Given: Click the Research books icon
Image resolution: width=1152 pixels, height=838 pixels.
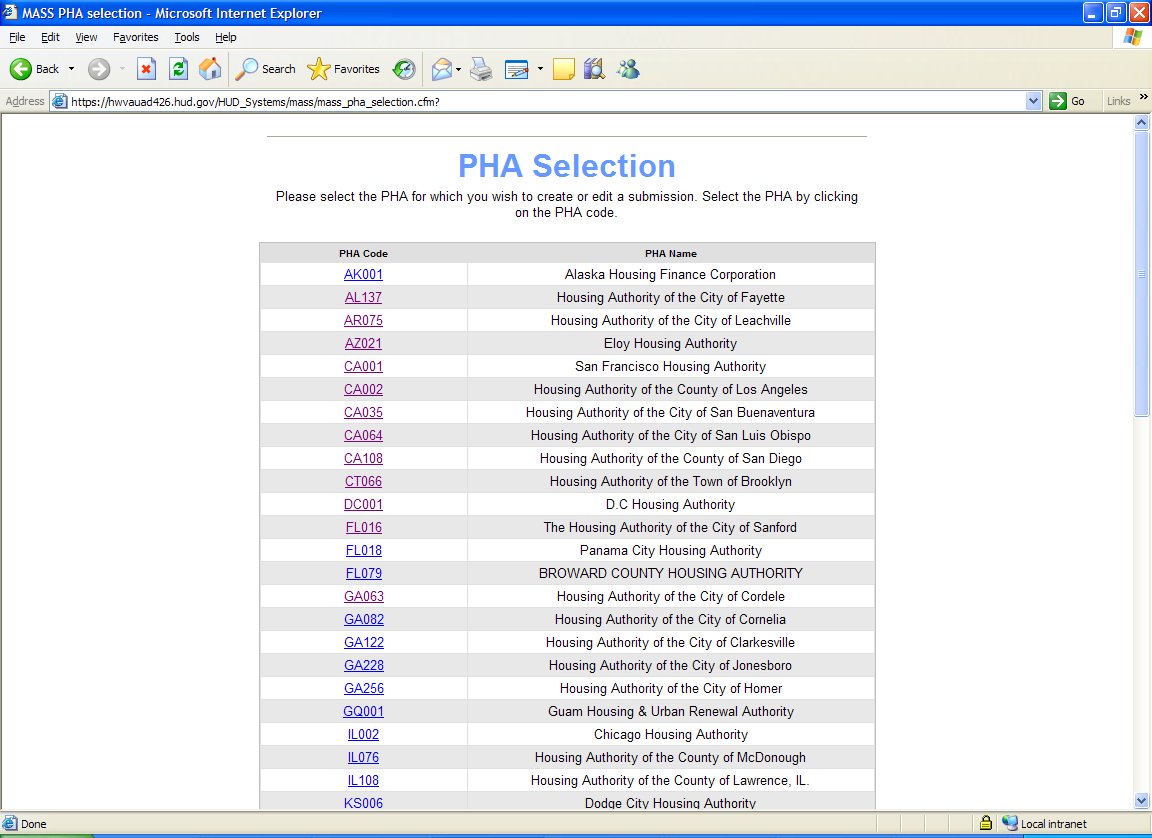Looking at the screenshot, I should tap(594, 69).
